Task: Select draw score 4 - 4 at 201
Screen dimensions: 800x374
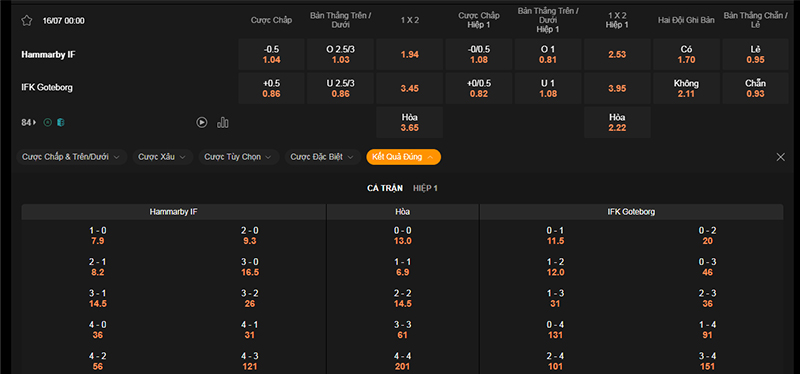Action: click(403, 361)
